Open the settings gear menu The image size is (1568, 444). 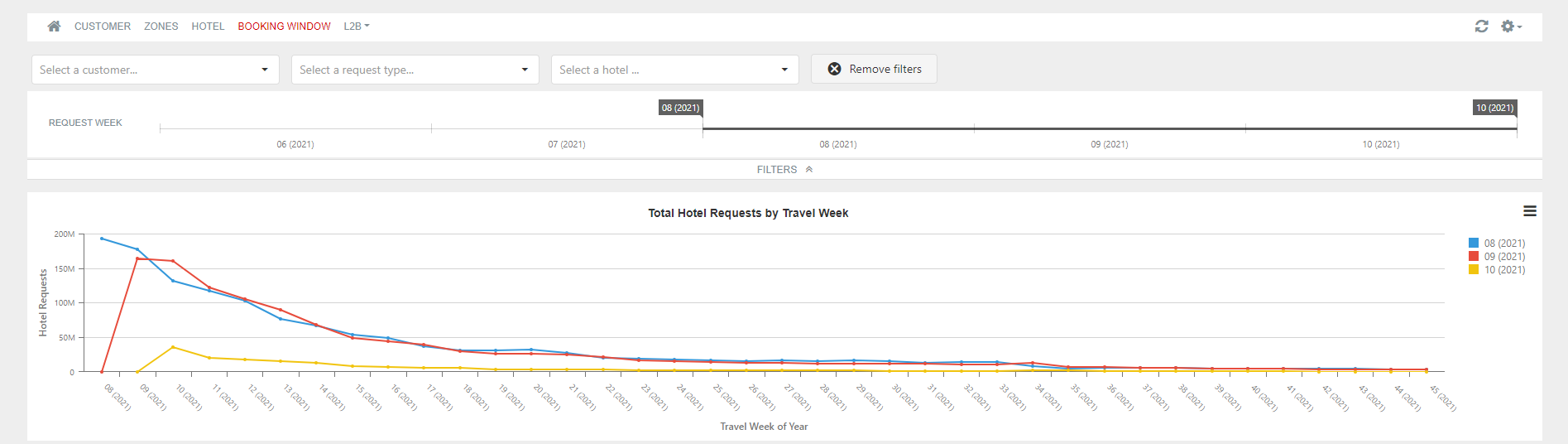click(1510, 27)
